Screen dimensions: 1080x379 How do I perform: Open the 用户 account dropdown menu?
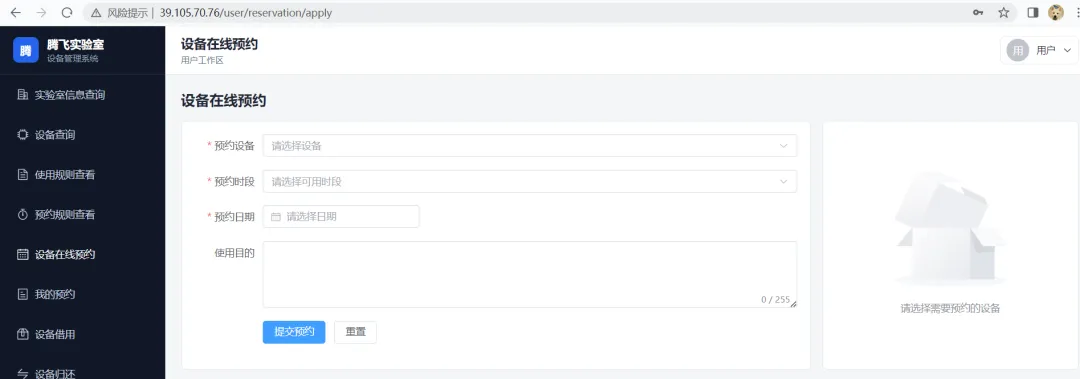coord(1039,50)
